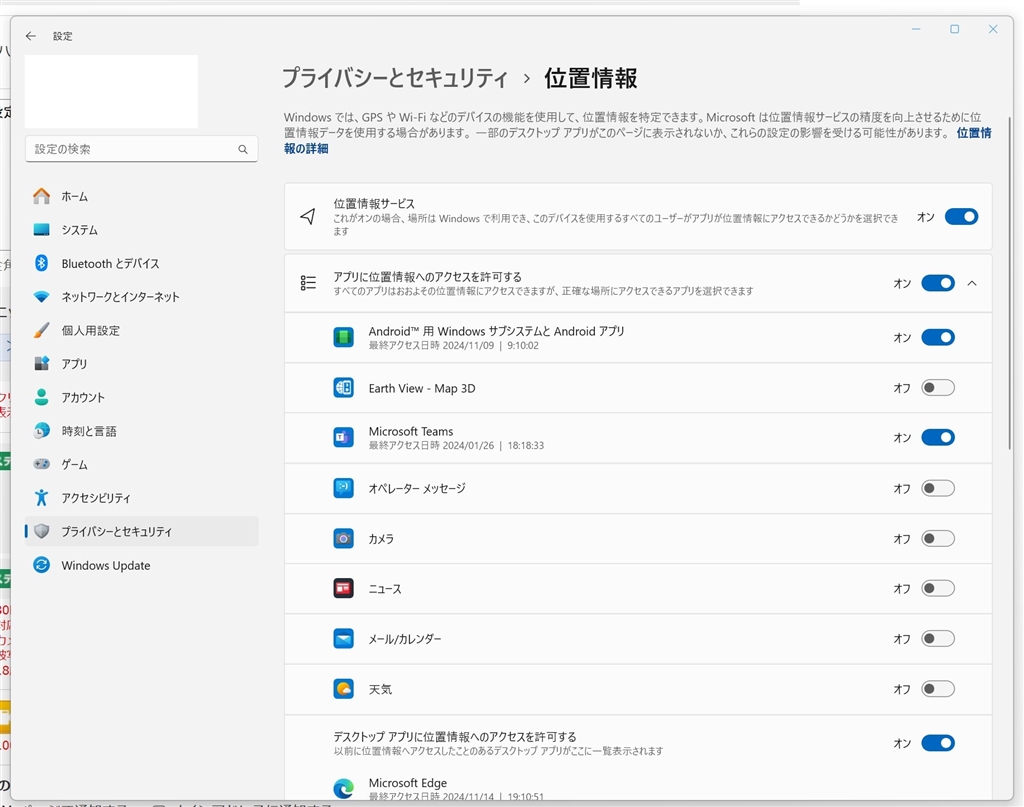Screen dimensions: 1024x807
Task: Click the personalization paintbrush icon
Action: (x=42, y=330)
